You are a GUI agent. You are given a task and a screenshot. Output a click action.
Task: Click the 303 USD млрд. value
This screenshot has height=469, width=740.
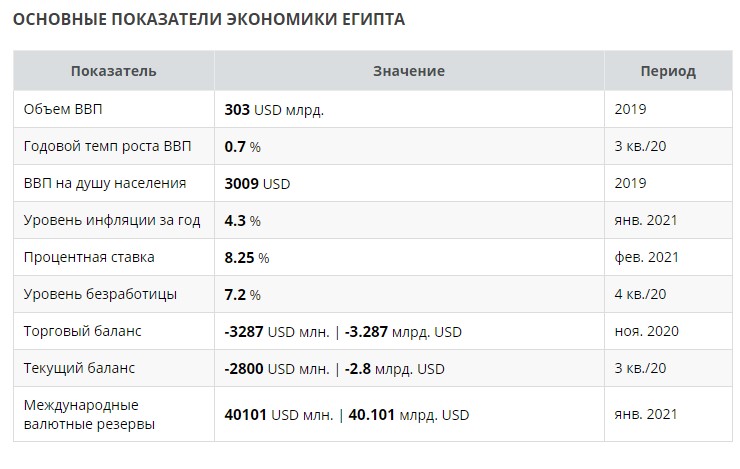pos(274,109)
